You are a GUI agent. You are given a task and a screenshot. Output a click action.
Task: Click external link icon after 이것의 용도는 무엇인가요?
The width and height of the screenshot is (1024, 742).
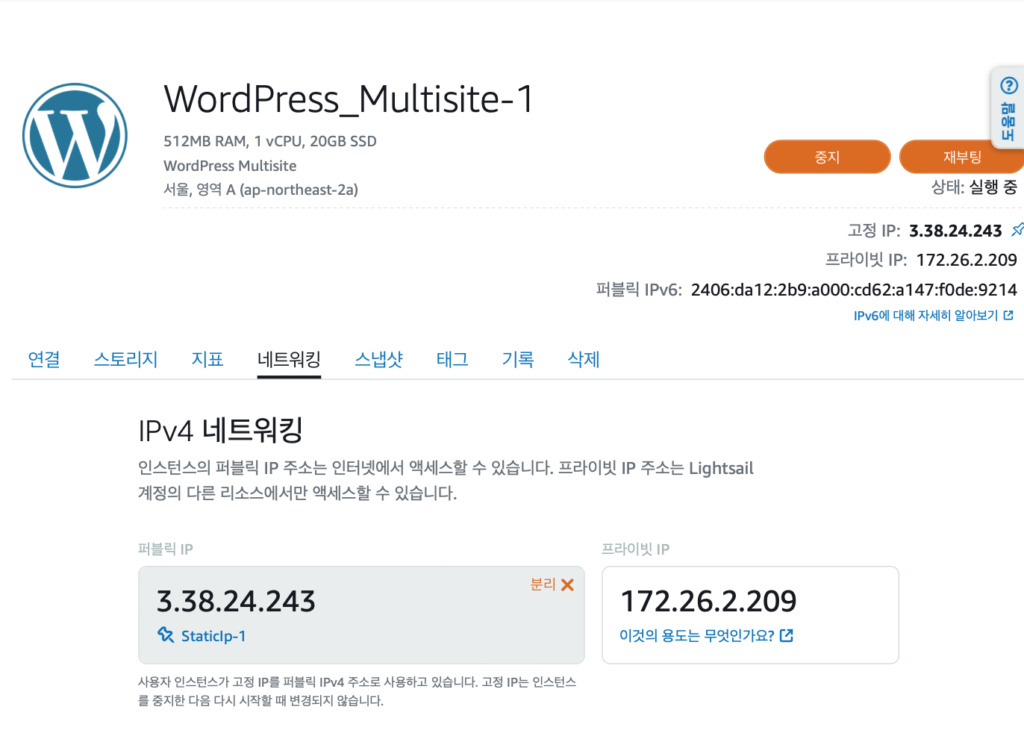click(x=787, y=636)
